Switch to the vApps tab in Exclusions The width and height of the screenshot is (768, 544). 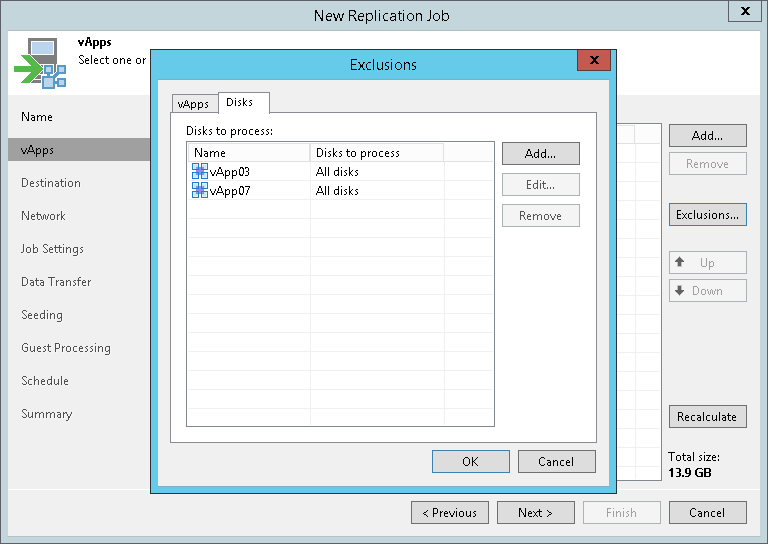pyautogui.click(x=193, y=104)
